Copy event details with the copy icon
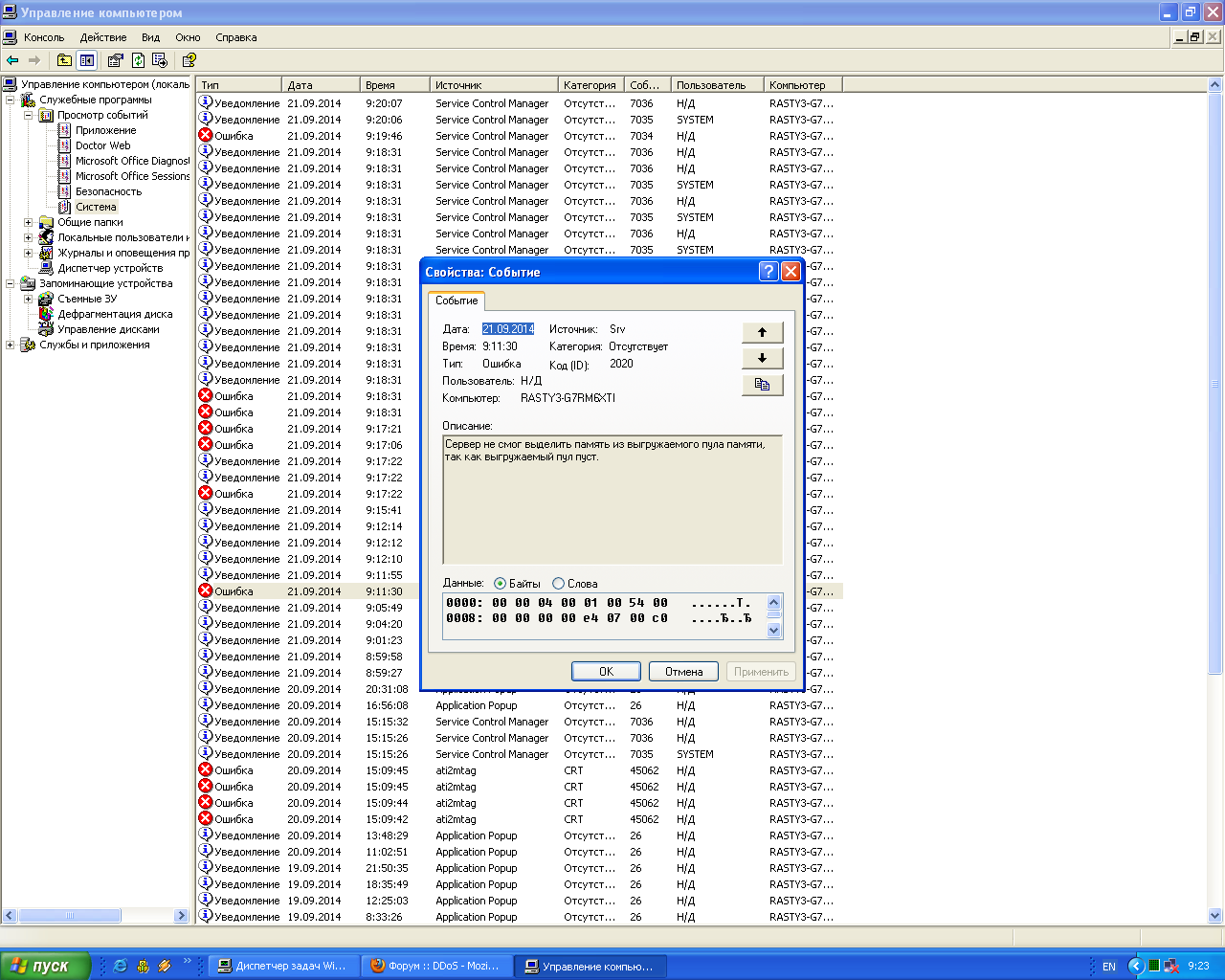The image size is (1225, 980). pos(763,384)
